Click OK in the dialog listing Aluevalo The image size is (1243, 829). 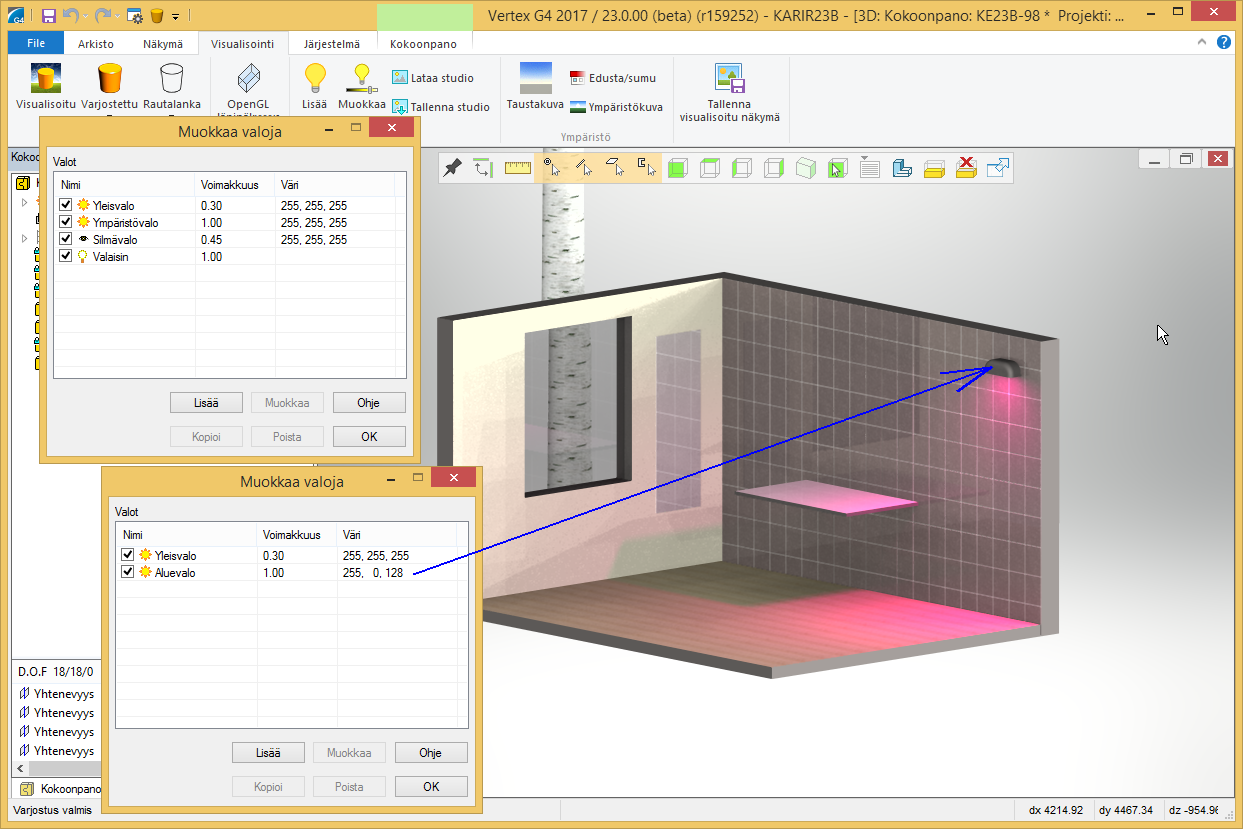431,786
